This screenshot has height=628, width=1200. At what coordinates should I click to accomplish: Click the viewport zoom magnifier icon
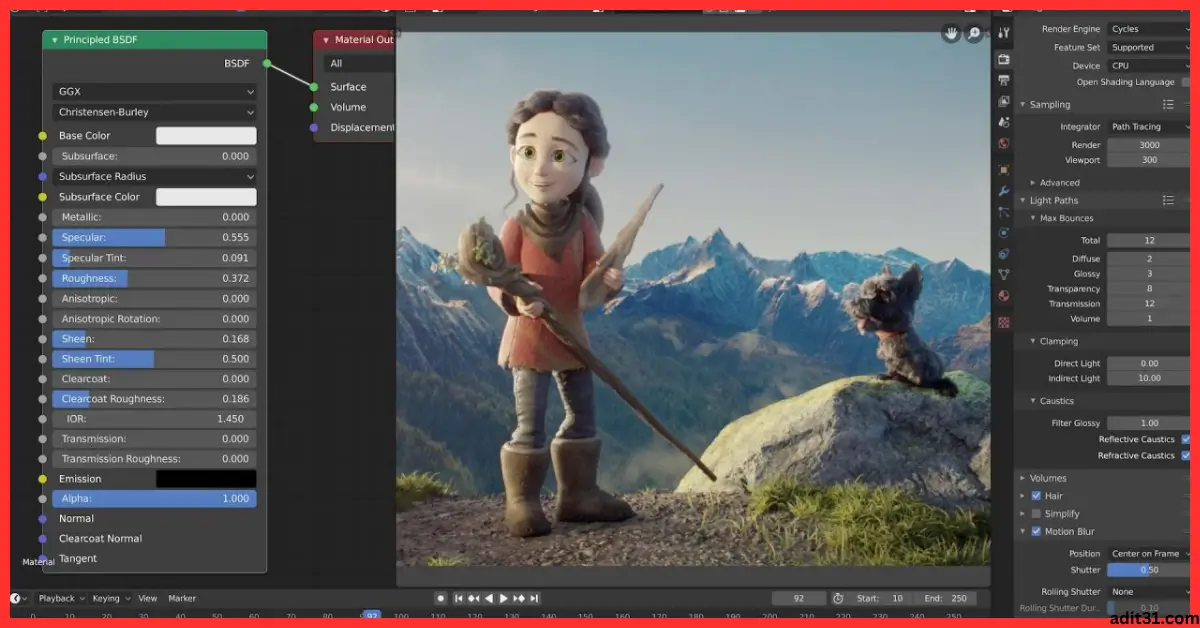click(974, 34)
